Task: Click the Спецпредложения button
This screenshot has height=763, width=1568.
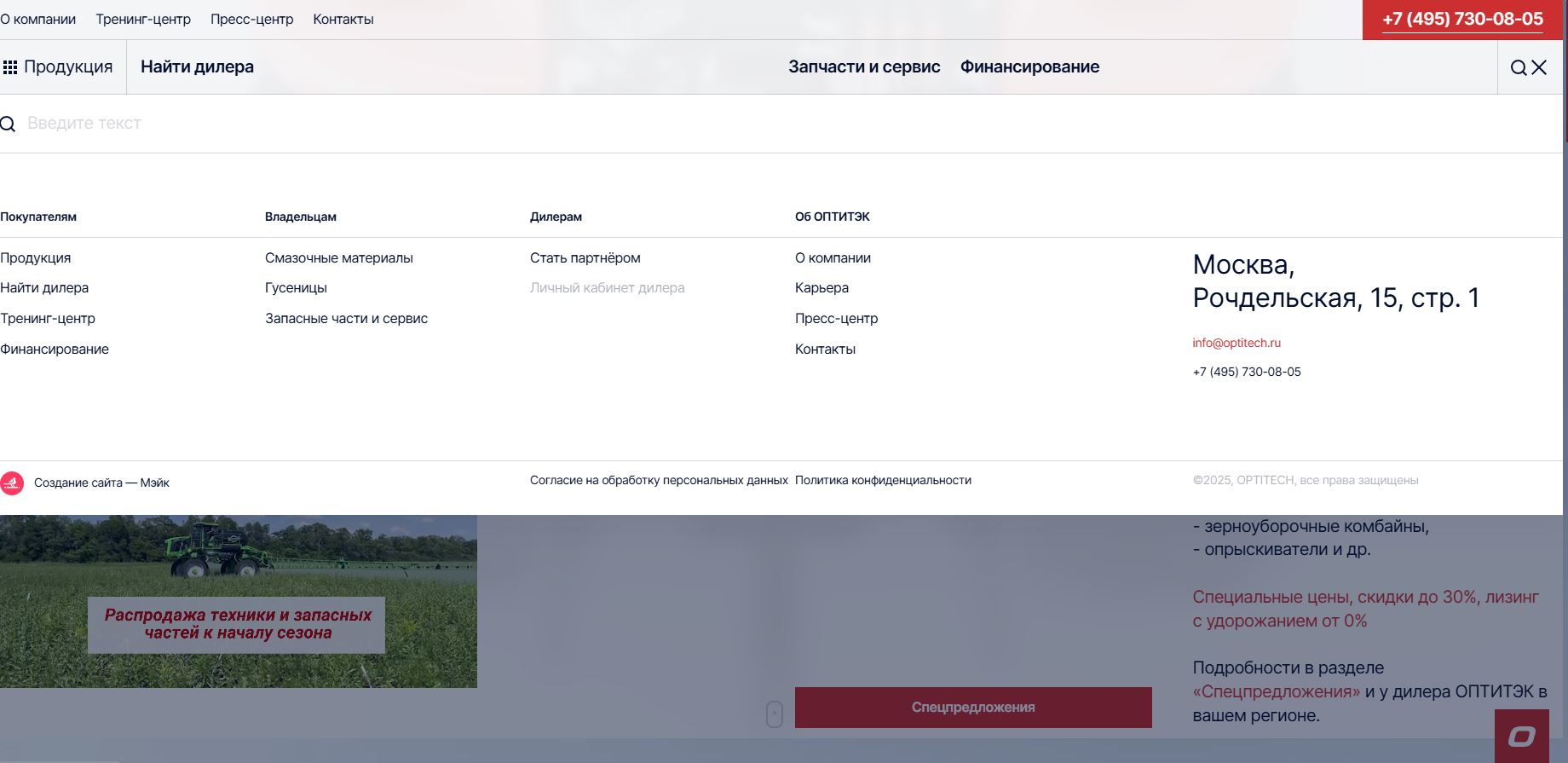Action: [x=973, y=708]
